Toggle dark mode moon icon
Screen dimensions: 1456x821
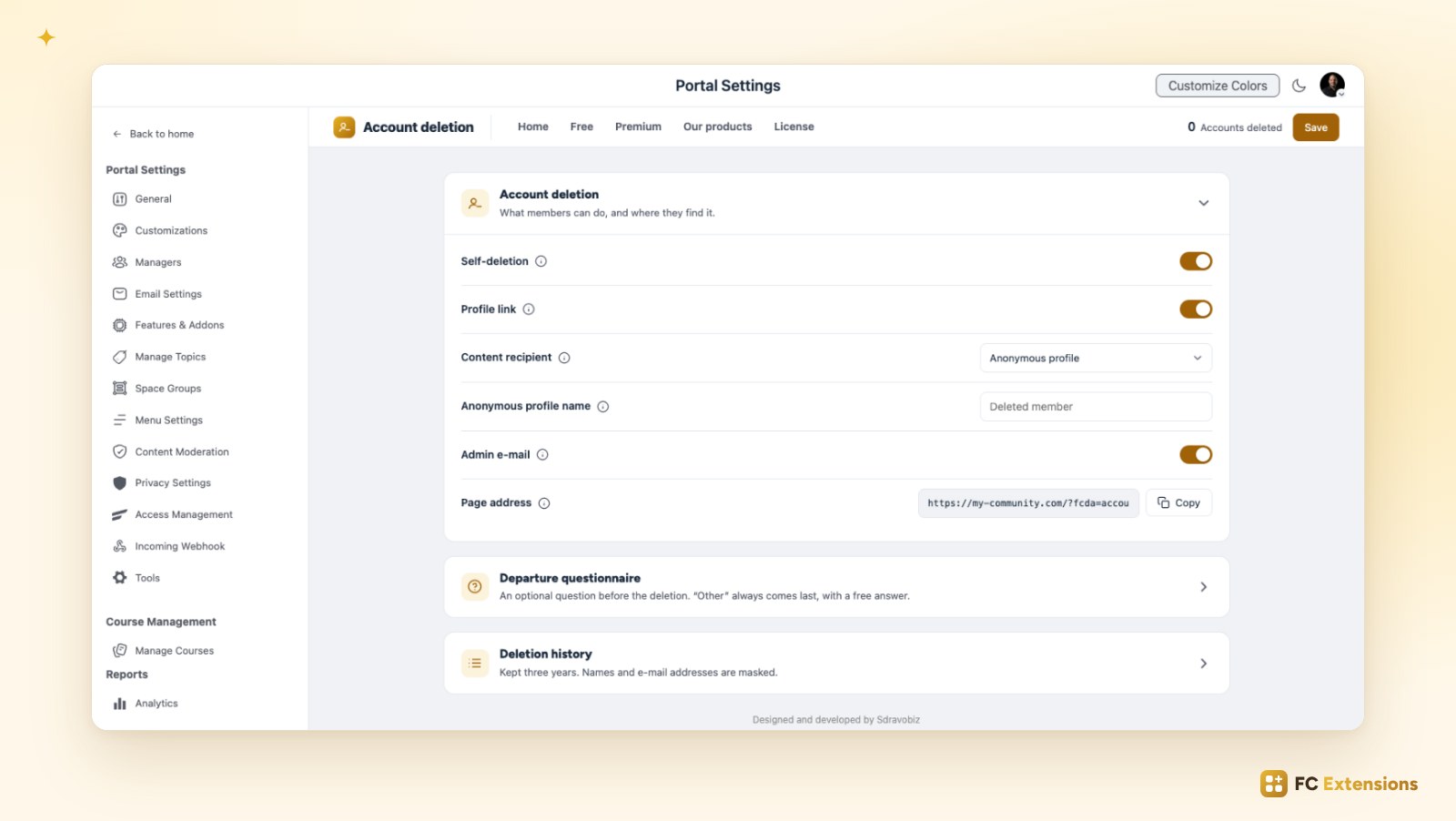pyautogui.click(x=1299, y=86)
